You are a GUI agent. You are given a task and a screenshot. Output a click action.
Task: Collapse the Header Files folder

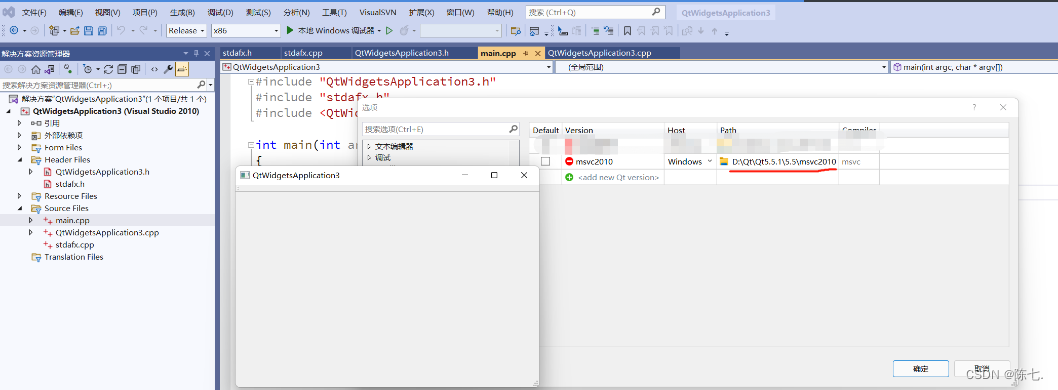pos(20,160)
